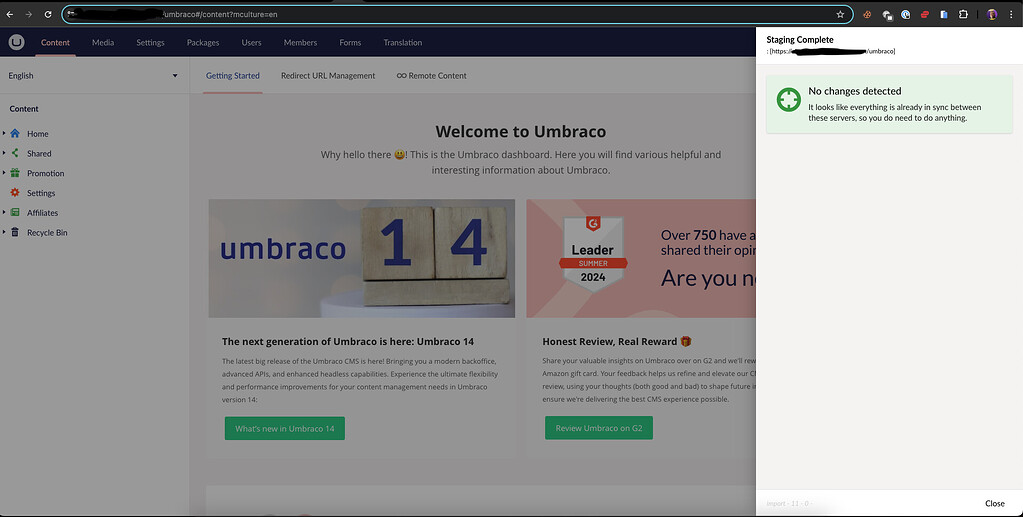Click the red extension icon in toolbar

pyautogui.click(x=924, y=14)
